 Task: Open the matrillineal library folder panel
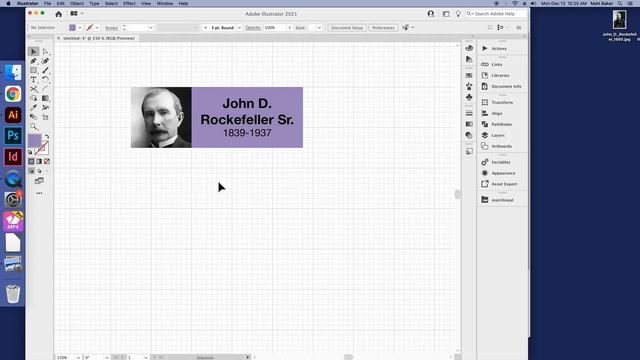(x=502, y=200)
